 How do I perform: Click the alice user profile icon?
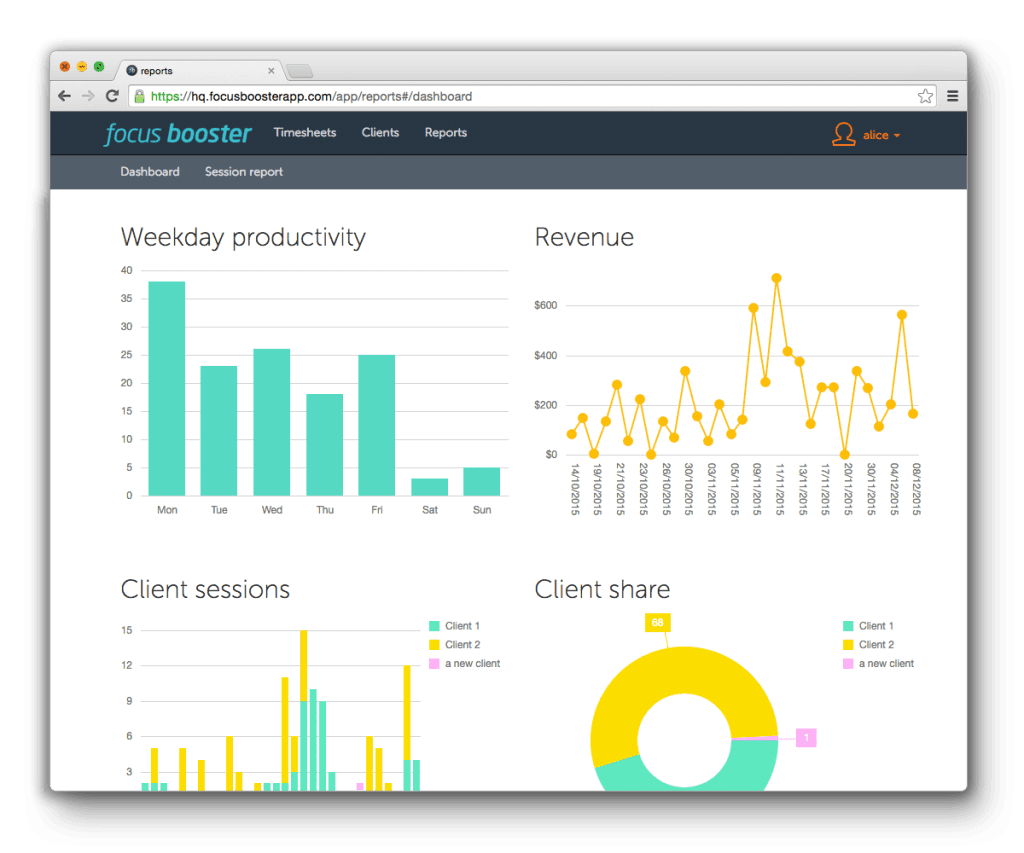pyautogui.click(x=843, y=135)
